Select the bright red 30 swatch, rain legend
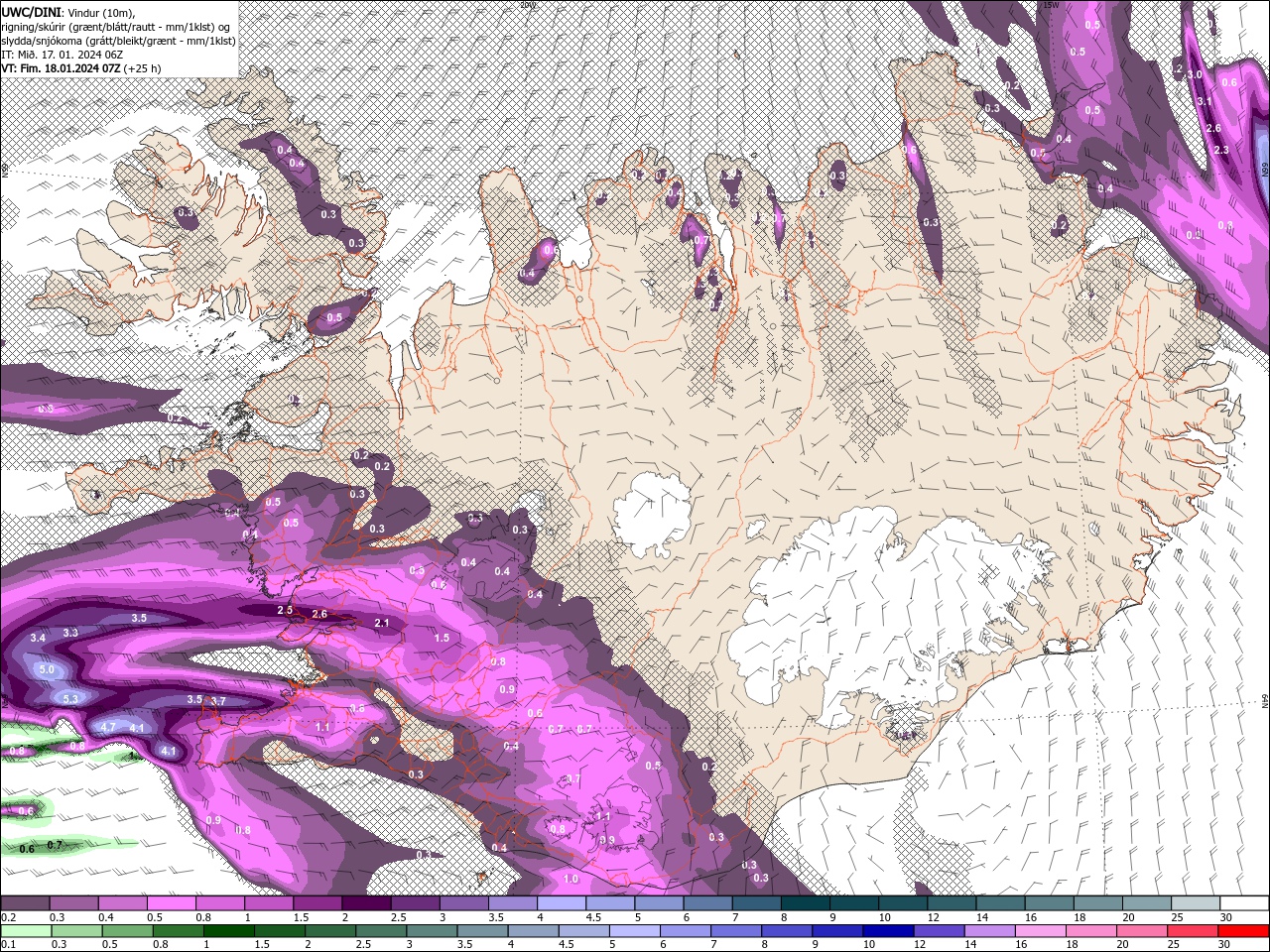 (x=1243, y=930)
